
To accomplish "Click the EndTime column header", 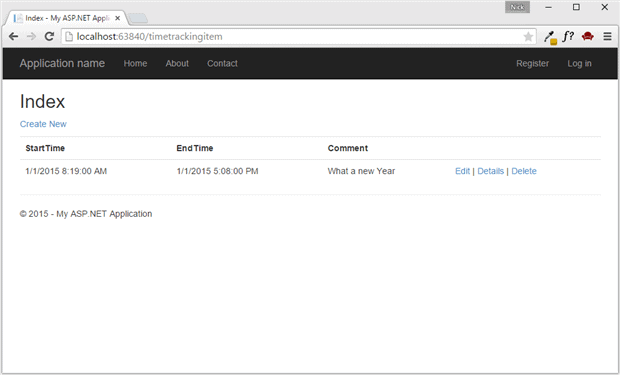I will point(195,148).
